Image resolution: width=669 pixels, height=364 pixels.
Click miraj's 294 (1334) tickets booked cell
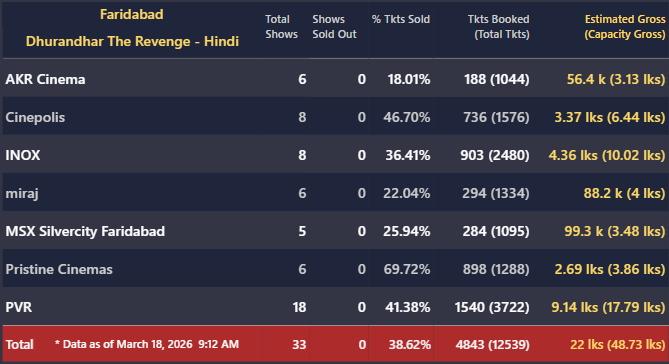click(x=496, y=193)
